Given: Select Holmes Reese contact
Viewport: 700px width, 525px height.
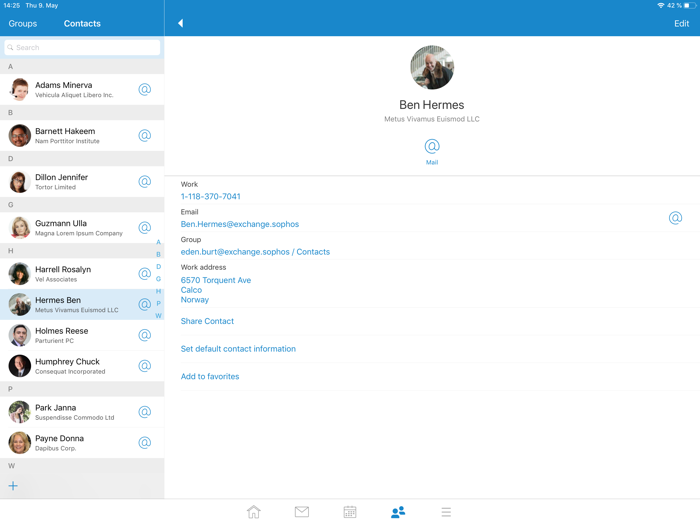Looking at the screenshot, I should coord(82,335).
